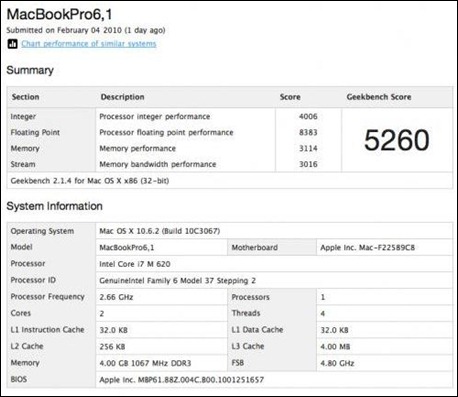Click the Stream section row label
The width and height of the screenshot is (458, 397).
[x=23, y=164]
